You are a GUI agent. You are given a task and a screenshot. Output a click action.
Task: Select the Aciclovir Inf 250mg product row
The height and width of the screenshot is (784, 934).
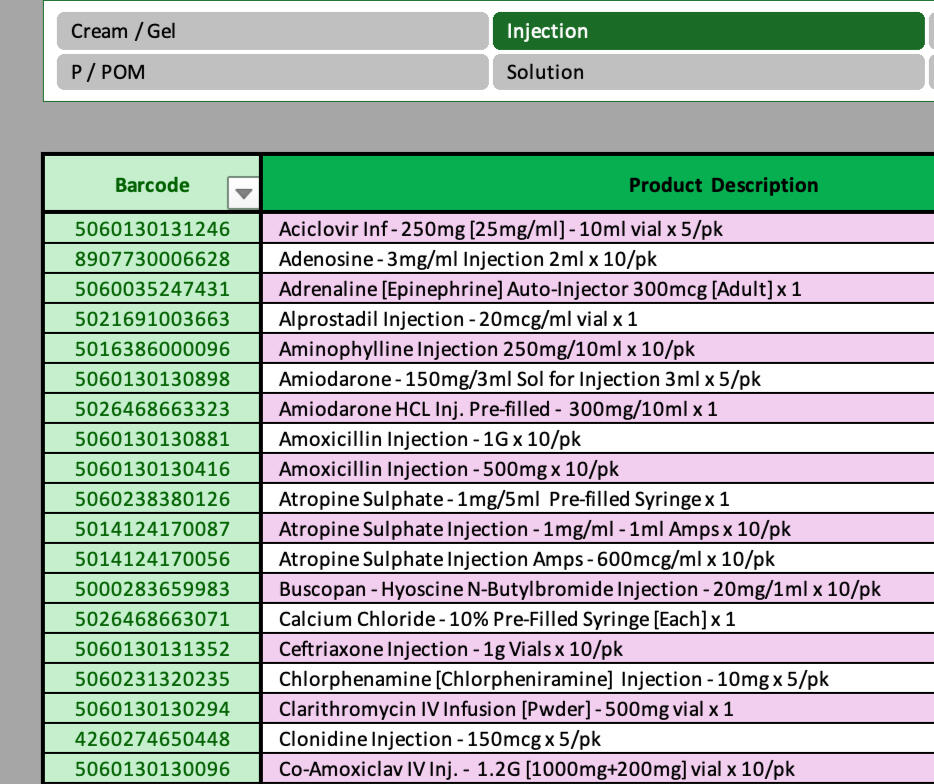pos(500,229)
